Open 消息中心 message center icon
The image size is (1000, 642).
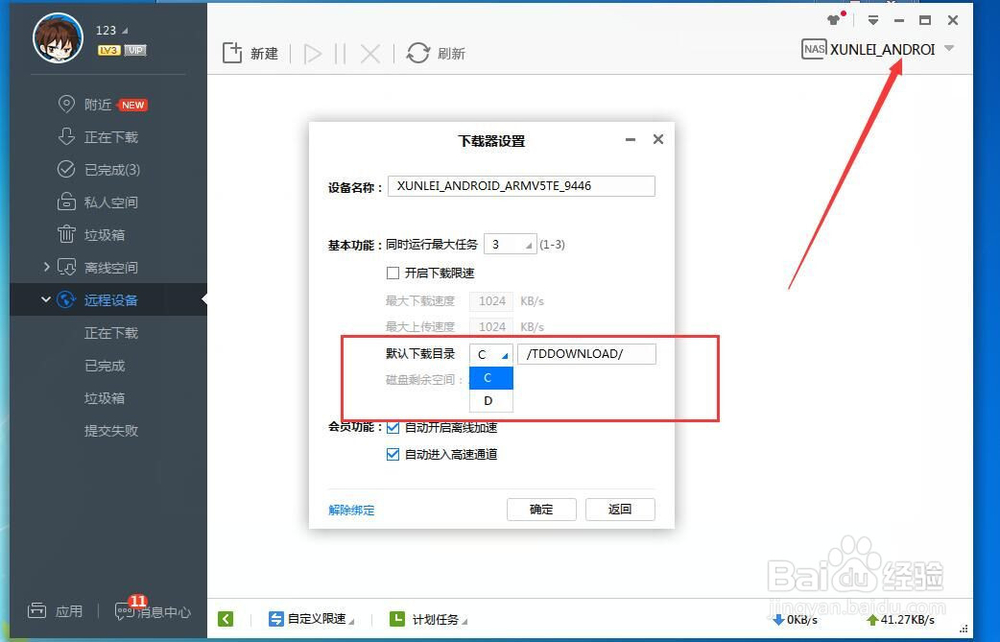click(124, 611)
